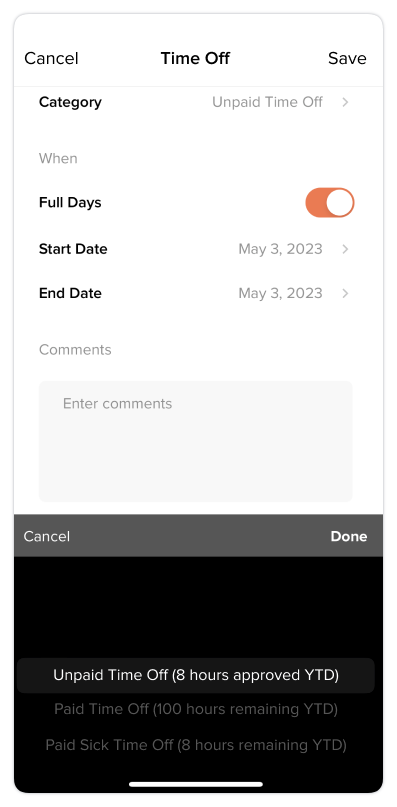Tap the home indicator bar
Image resolution: width=397 pixels, height=807 pixels.
pyautogui.click(x=196, y=784)
